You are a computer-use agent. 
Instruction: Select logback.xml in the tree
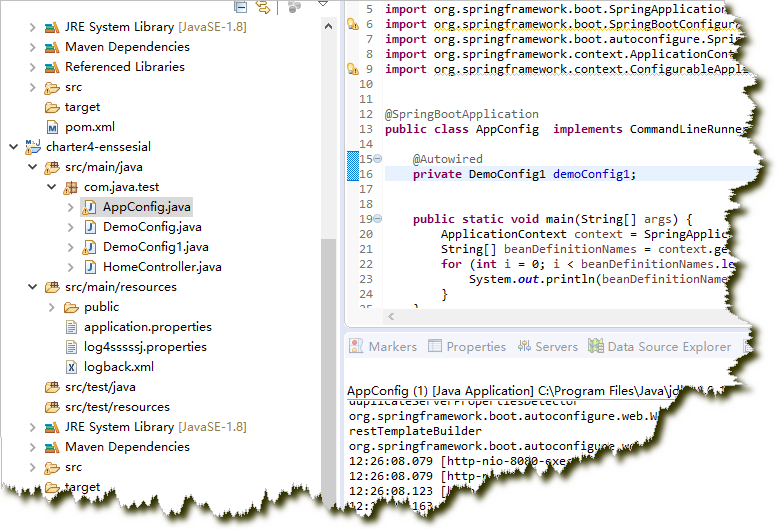point(119,367)
